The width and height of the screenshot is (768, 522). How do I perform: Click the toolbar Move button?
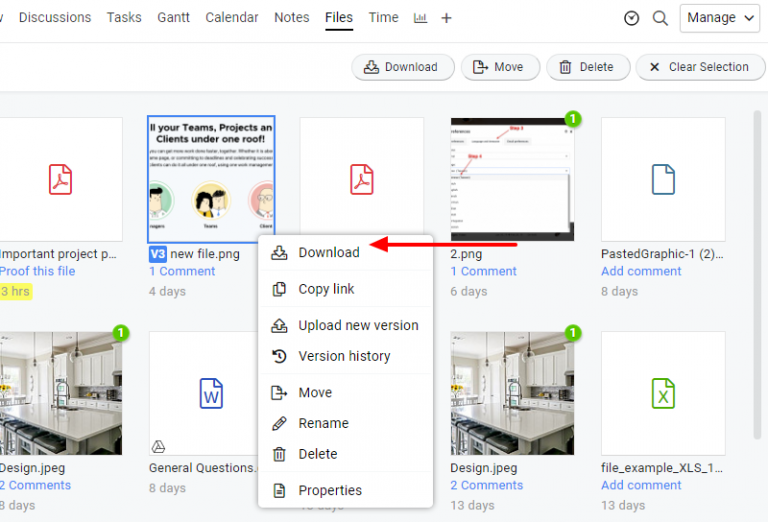[x=498, y=67]
